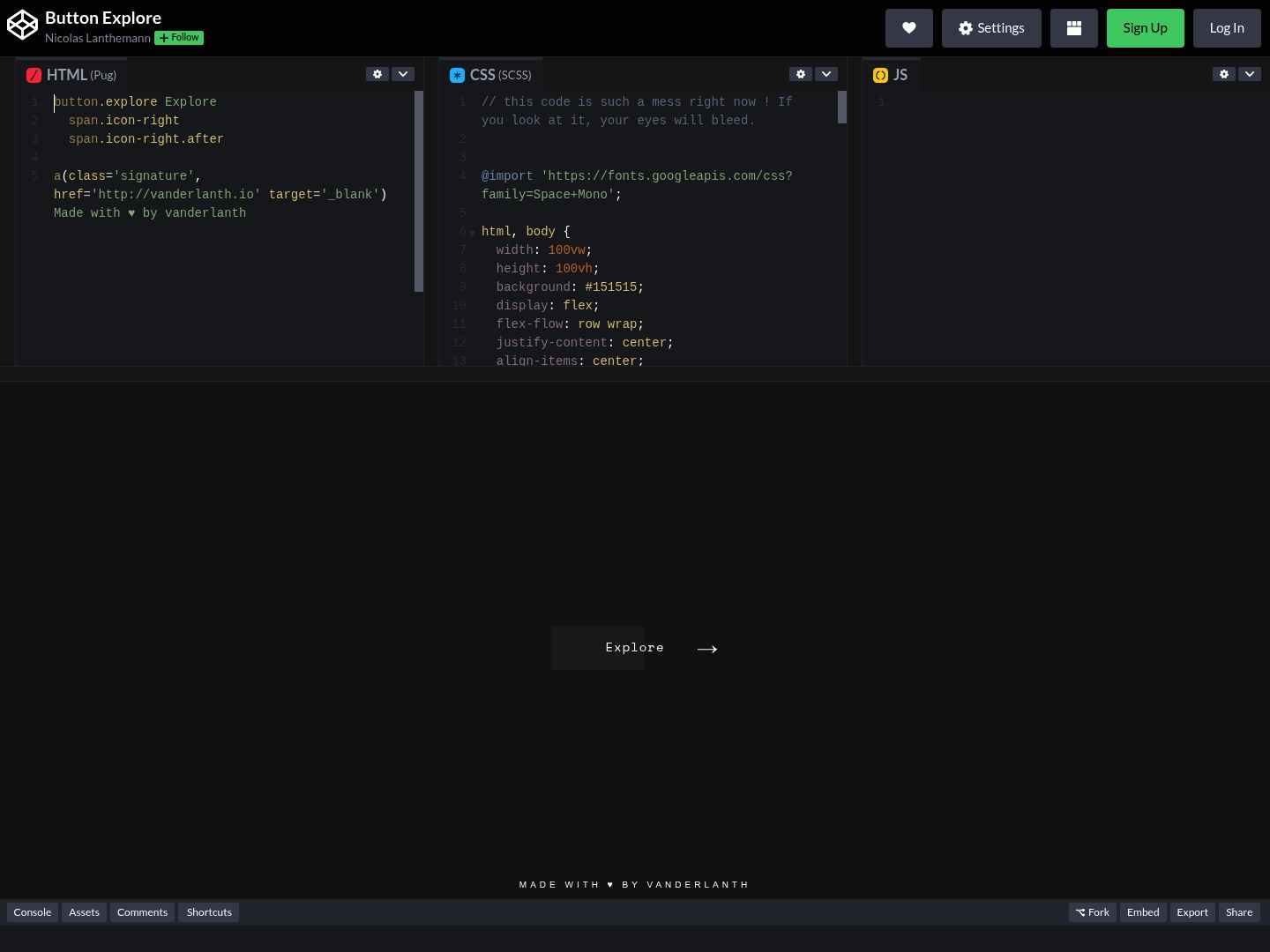1270x952 pixels.
Task: Click the 'span.icon-right.after' code line
Action: [146, 139]
